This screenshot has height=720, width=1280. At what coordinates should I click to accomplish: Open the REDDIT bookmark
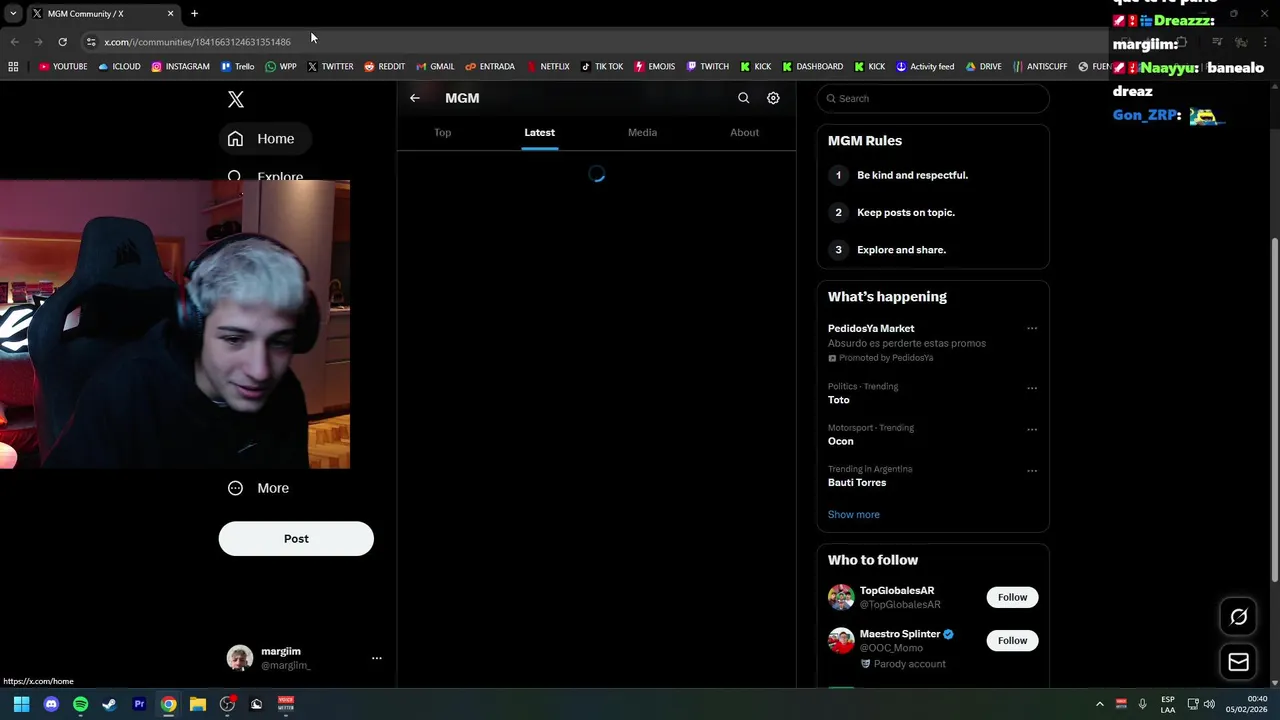click(384, 66)
